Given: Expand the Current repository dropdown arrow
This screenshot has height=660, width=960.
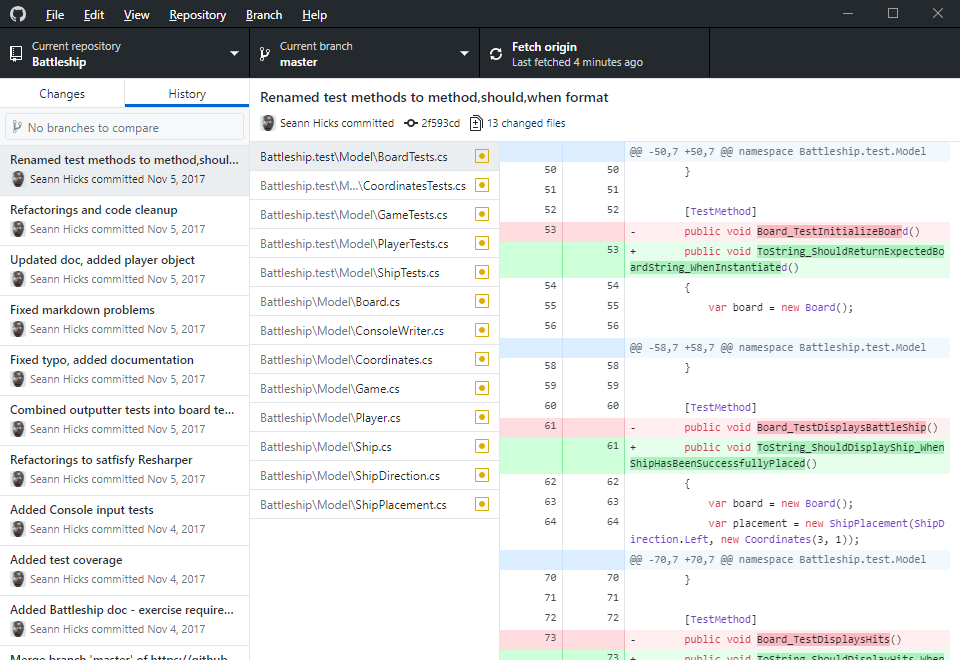Looking at the screenshot, I should coord(234,54).
